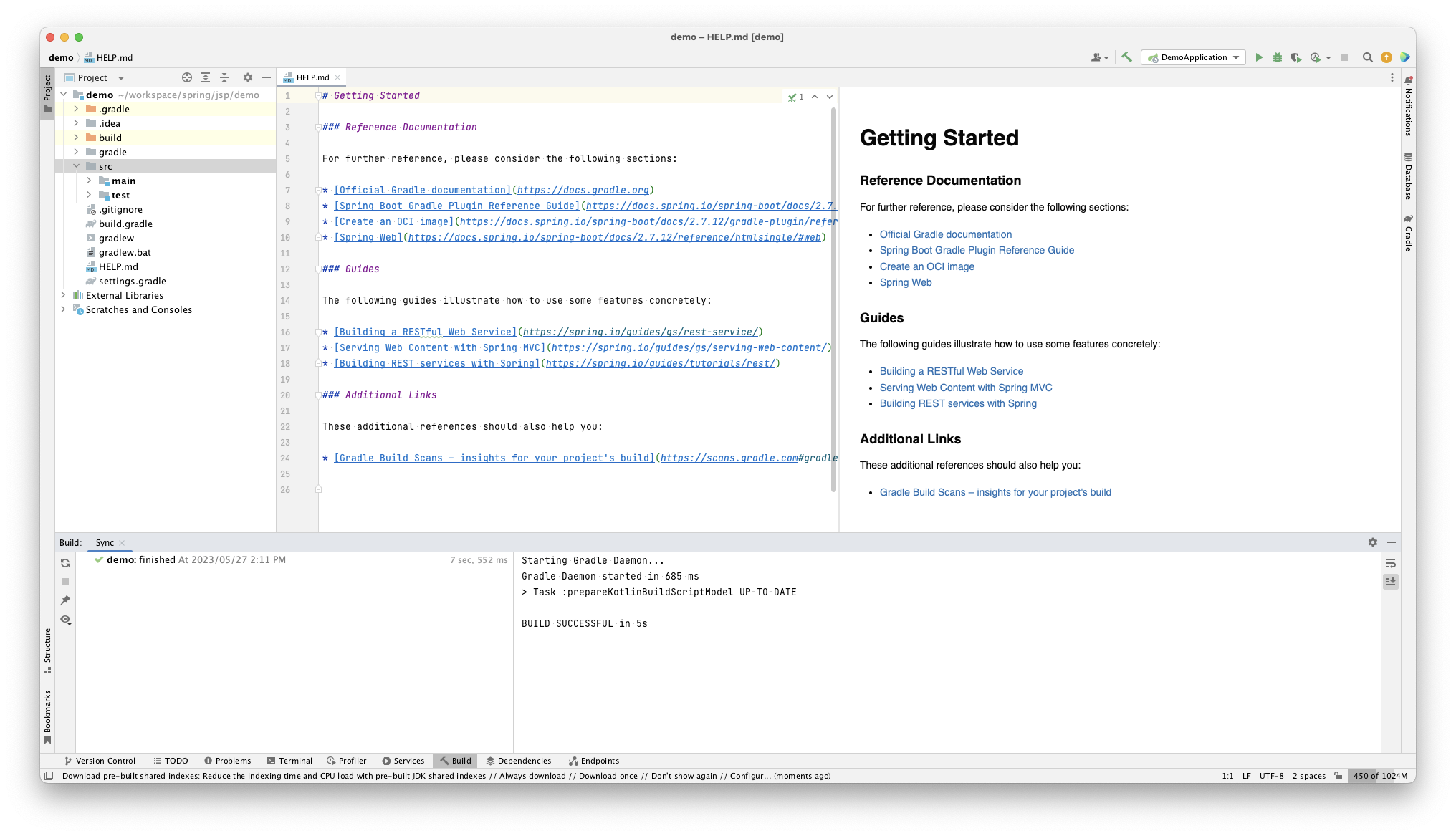Start debugging with the bug icon
Viewport: 1456px width, 836px height.
[1278, 57]
